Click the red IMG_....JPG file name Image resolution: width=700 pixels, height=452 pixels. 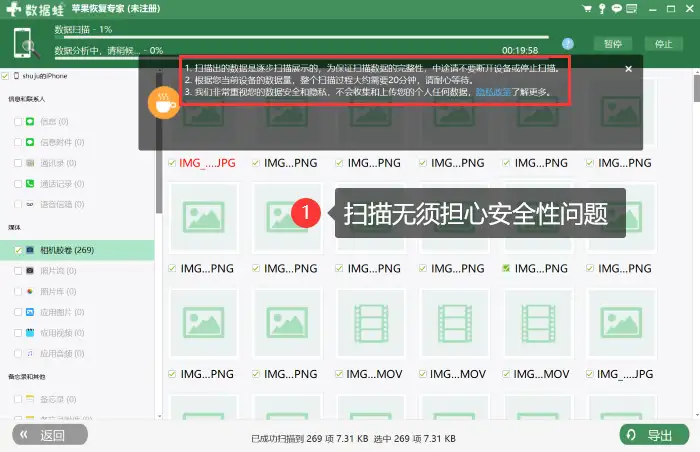point(207,163)
